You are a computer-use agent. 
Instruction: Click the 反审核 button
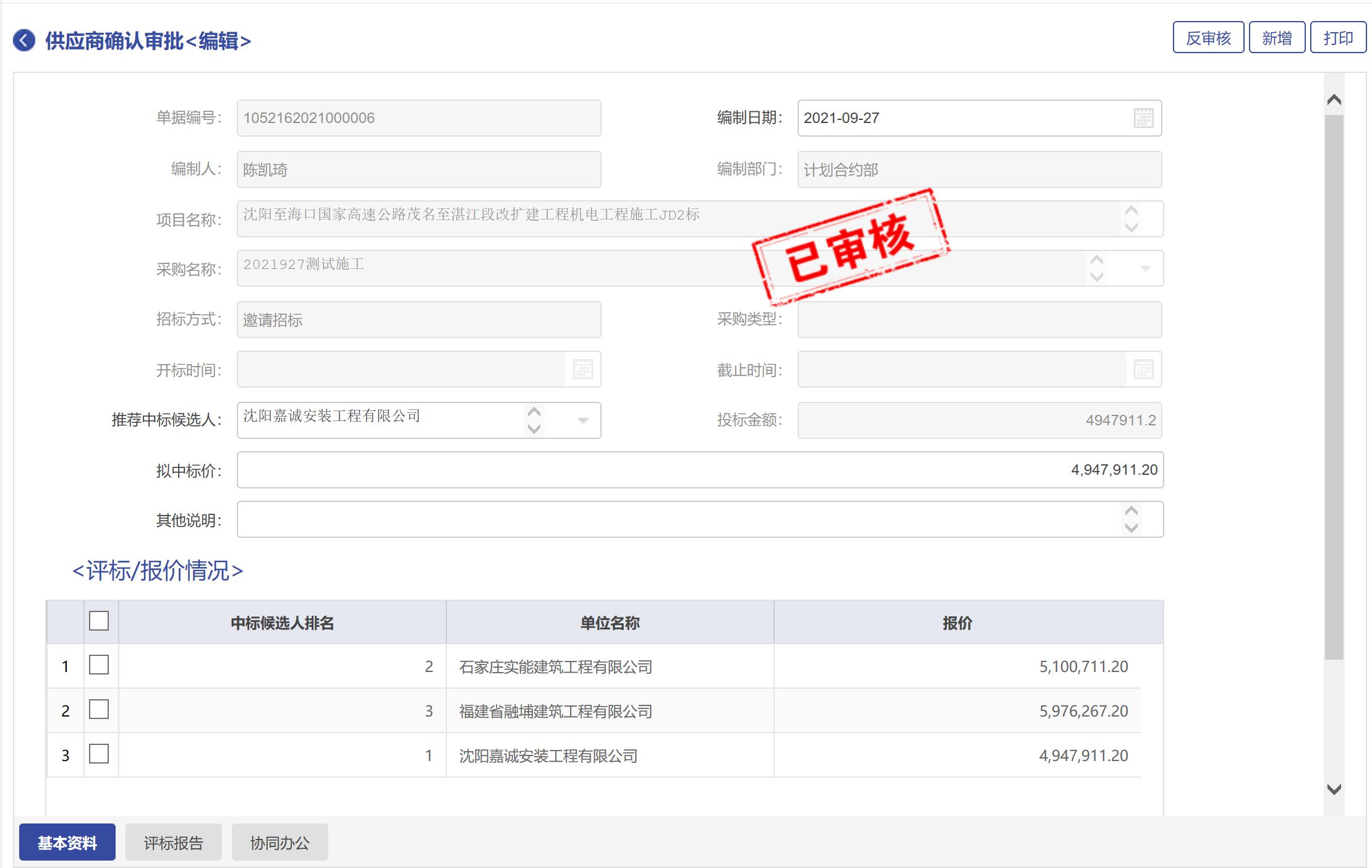[x=1208, y=38]
